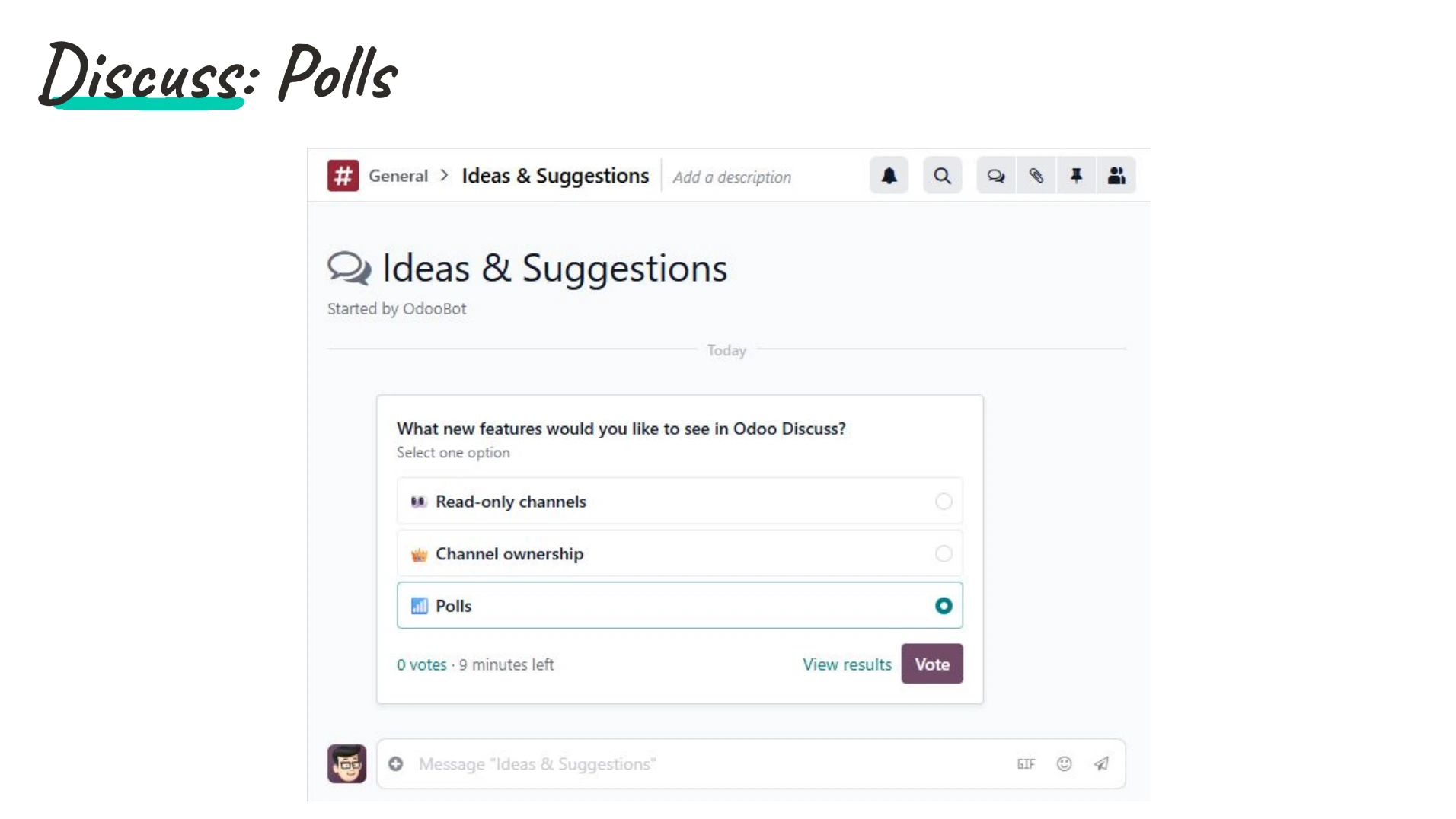Click the 0 votes counter link
The height and width of the screenshot is (819, 1456).
(420, 664)
